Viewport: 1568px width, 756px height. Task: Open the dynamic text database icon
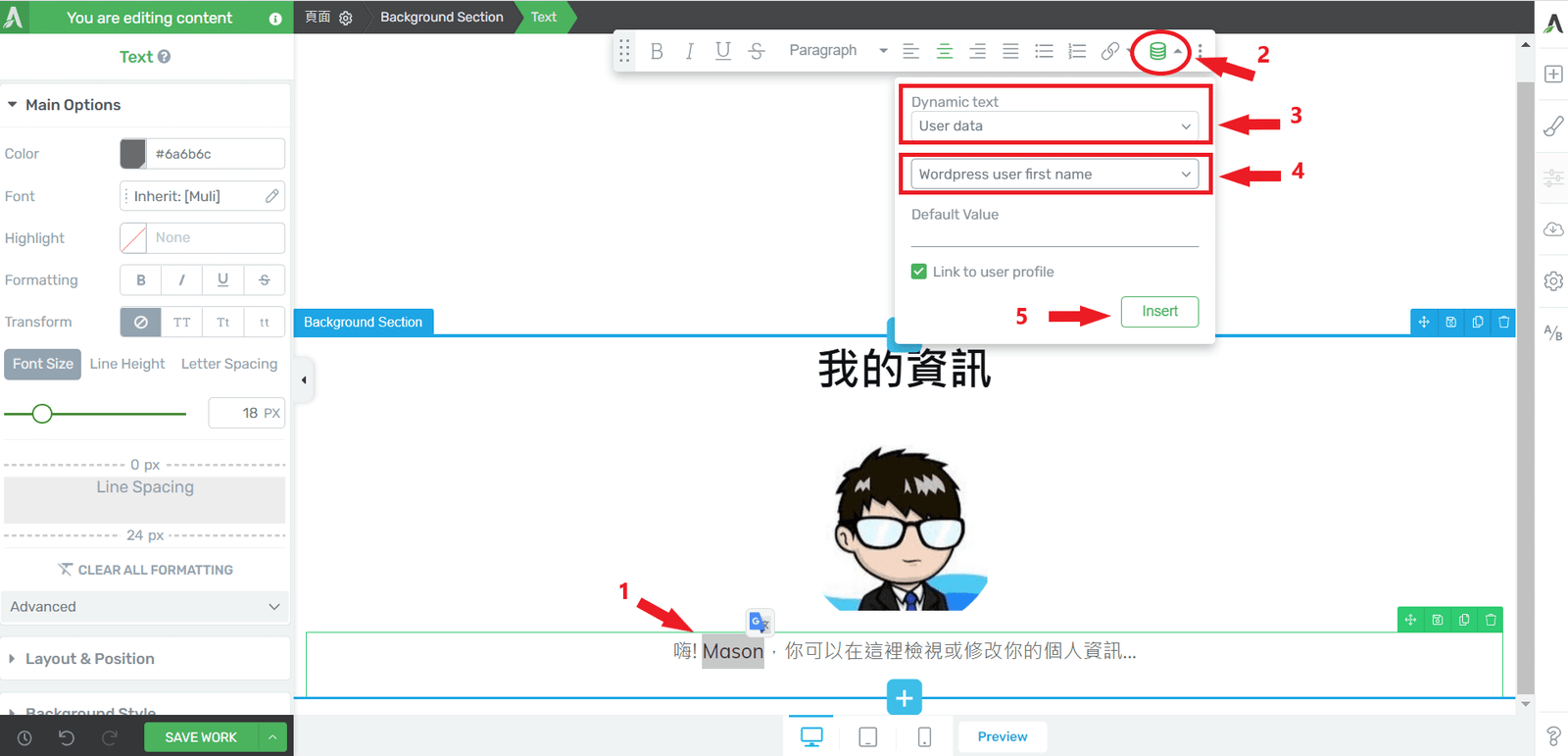(1157, 51)
